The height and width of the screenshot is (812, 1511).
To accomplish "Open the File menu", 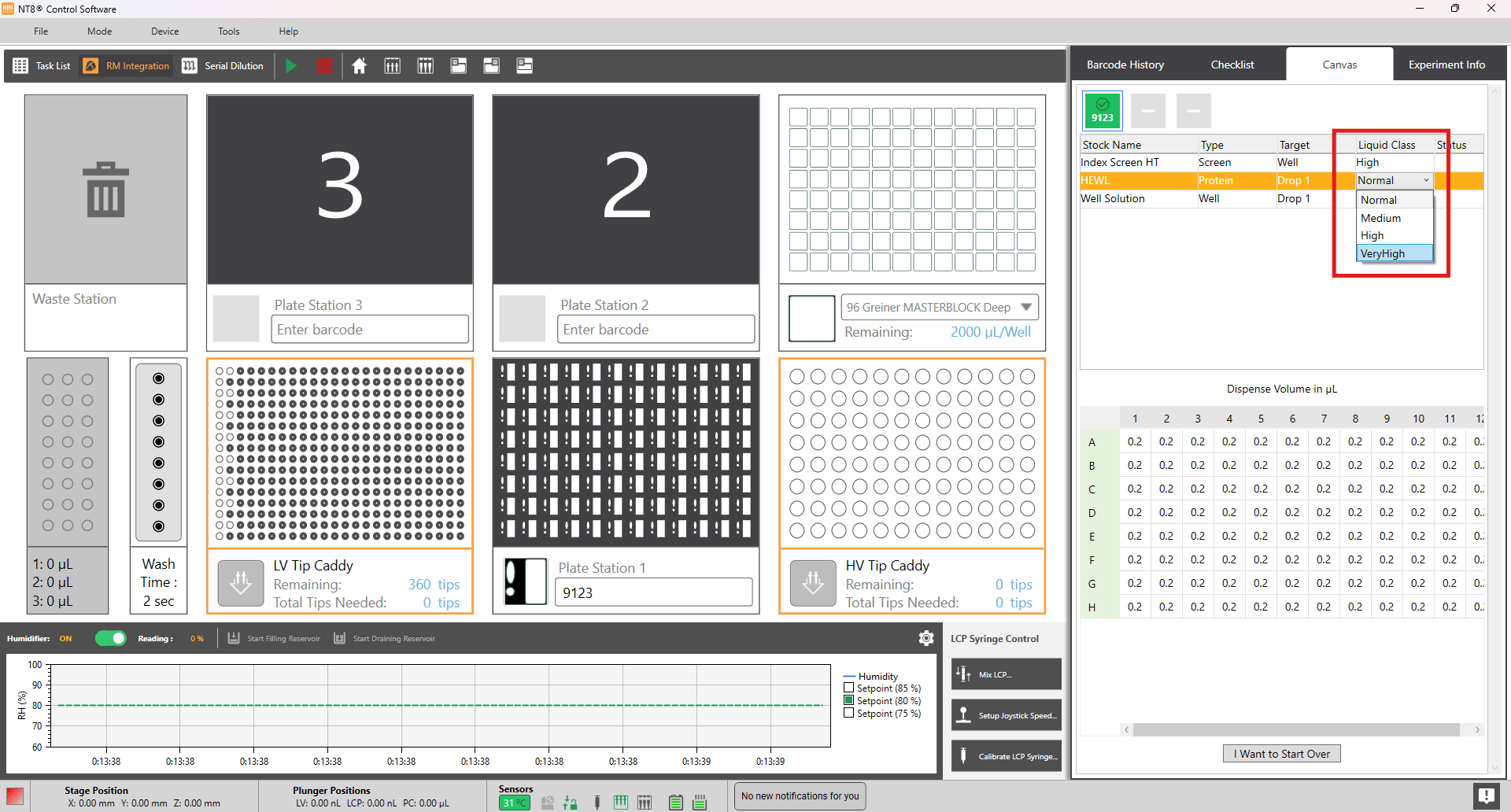I will pos(41,31).
